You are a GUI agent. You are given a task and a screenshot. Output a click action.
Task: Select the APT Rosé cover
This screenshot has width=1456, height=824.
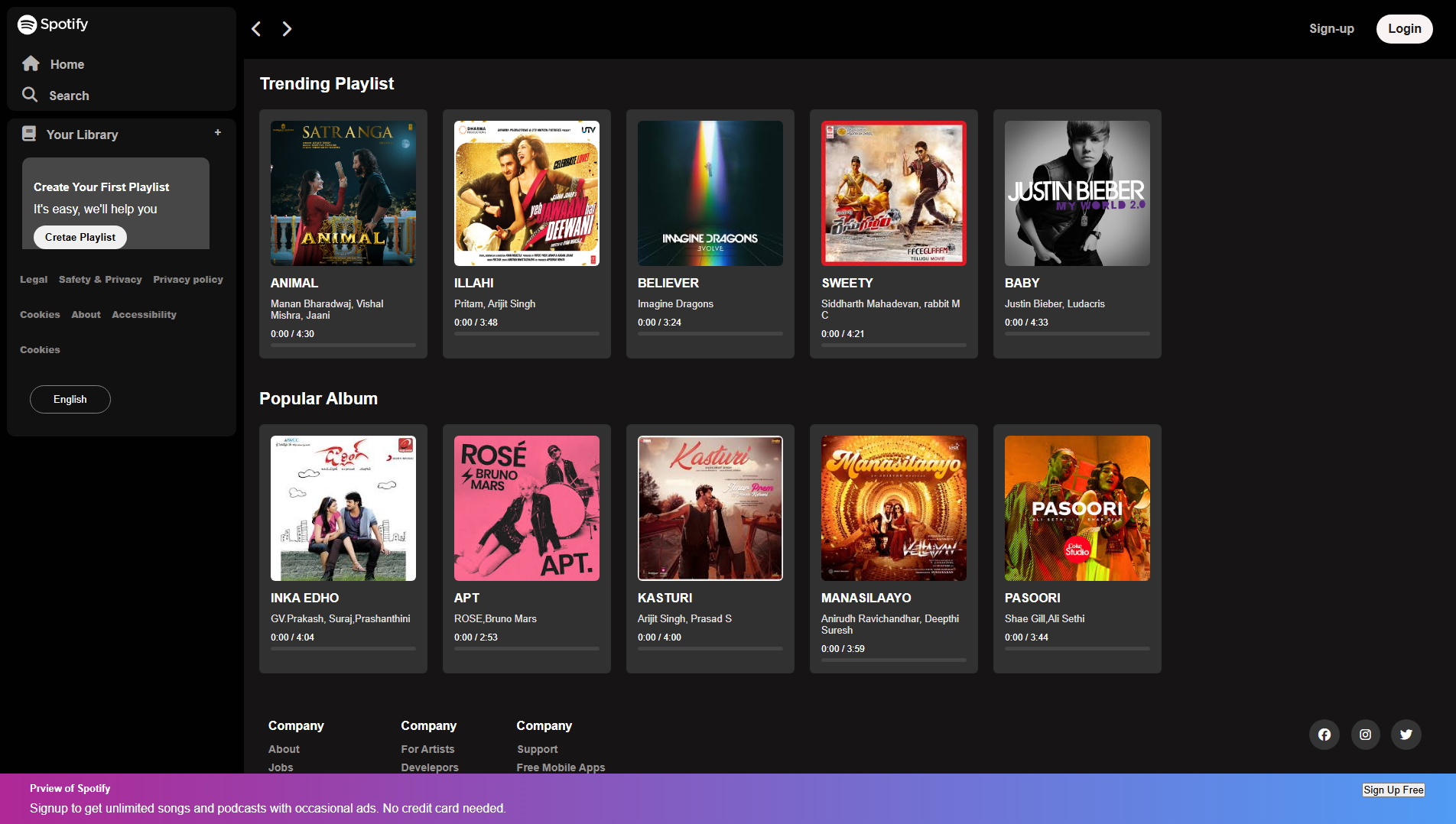tap(527, 508)
